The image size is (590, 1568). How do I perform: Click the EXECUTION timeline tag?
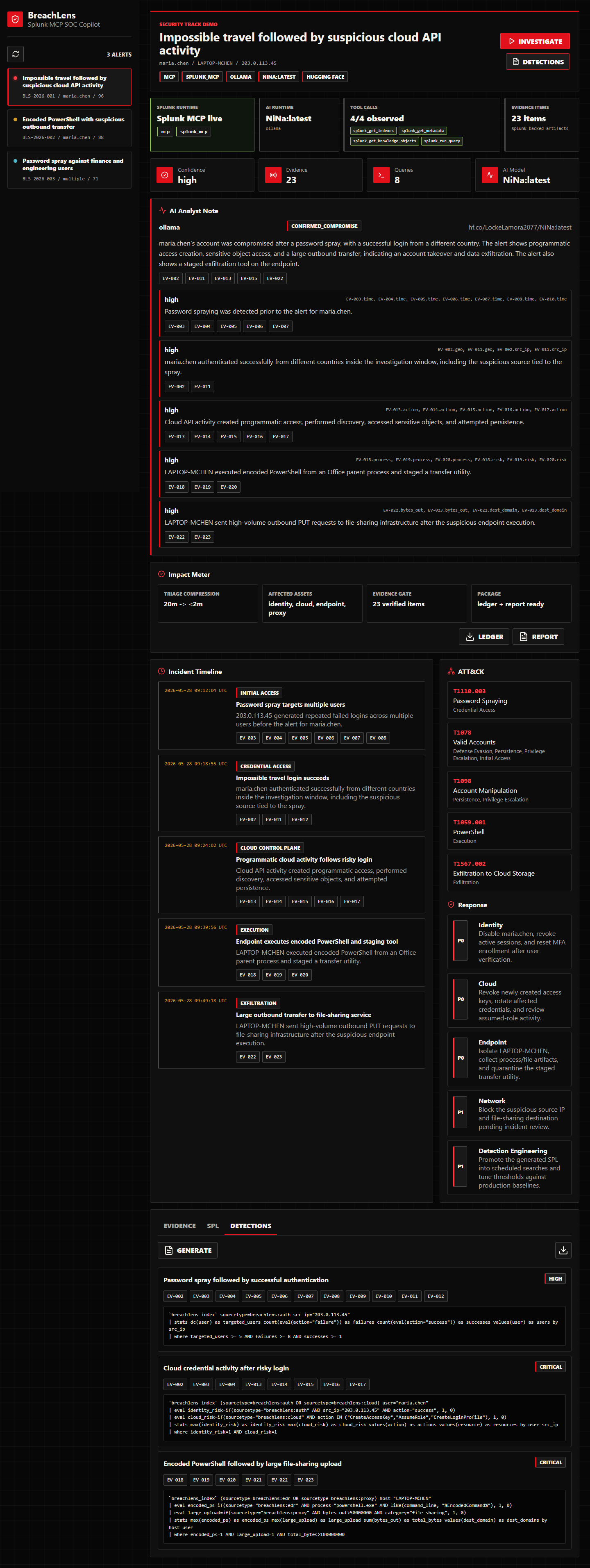254,930
